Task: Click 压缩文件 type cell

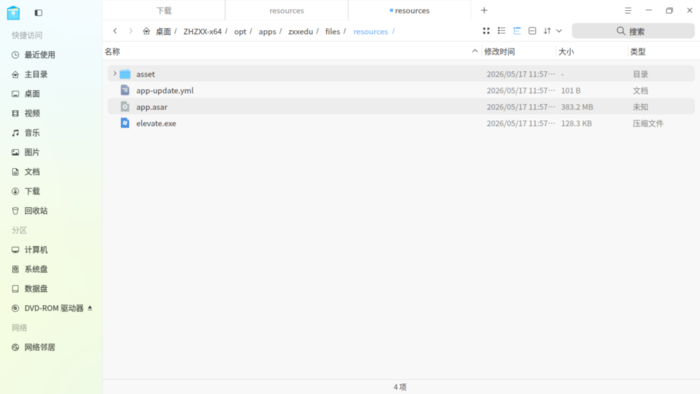Action: pyautogui.click(x=648, y=124)
